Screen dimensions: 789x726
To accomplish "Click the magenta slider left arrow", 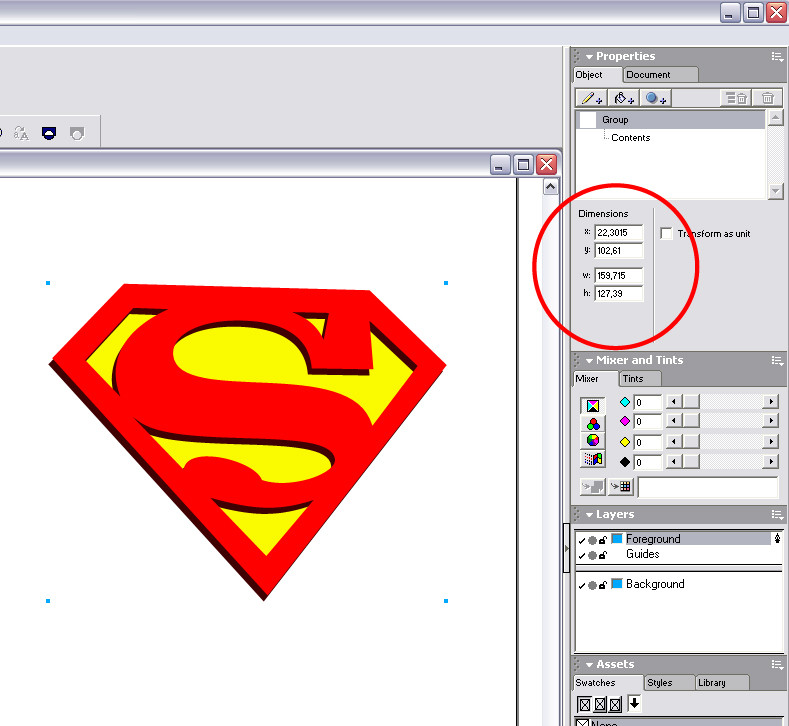I will 674,421.
